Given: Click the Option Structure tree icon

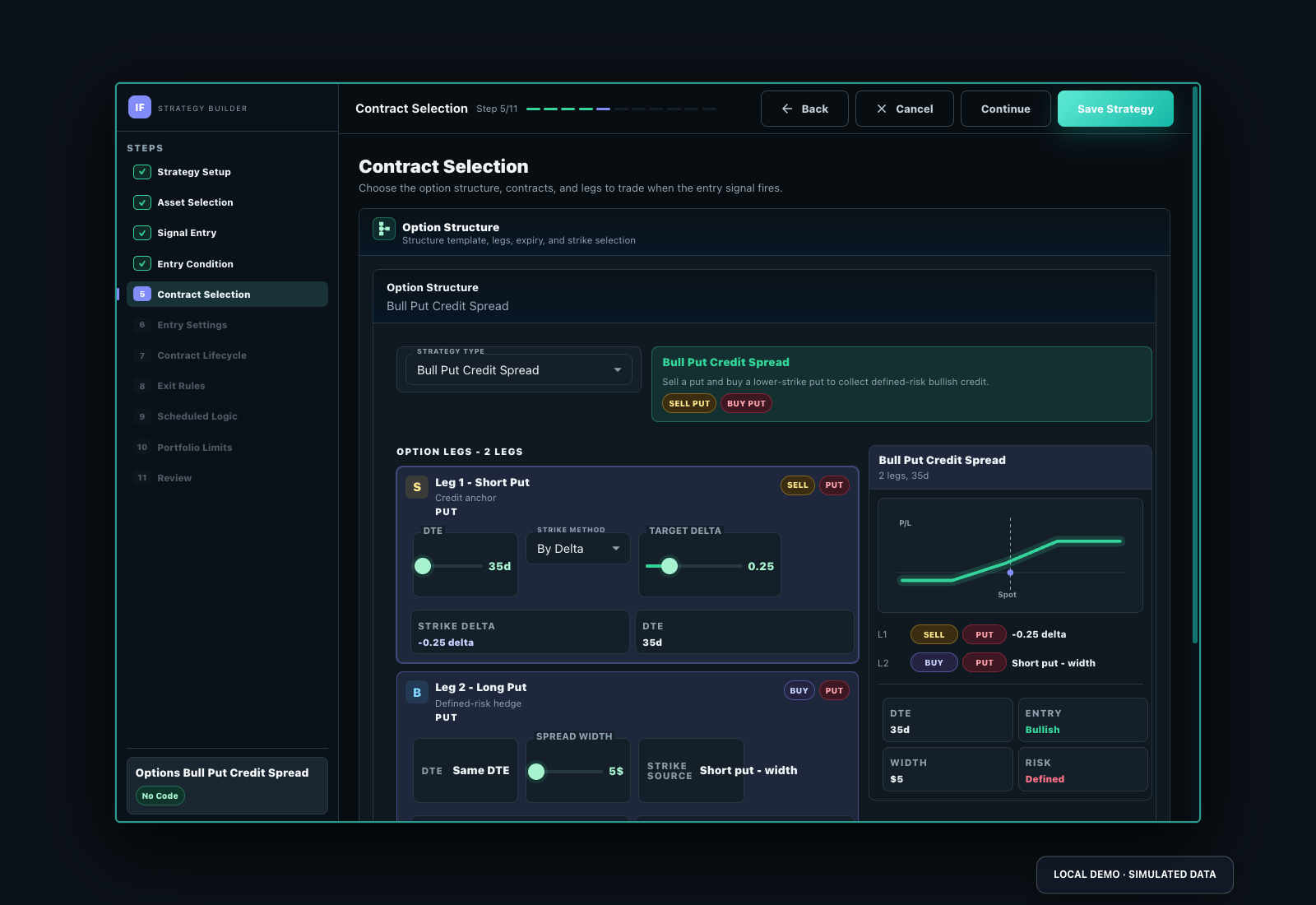Looking at the screenshot, I should point(384,229).
